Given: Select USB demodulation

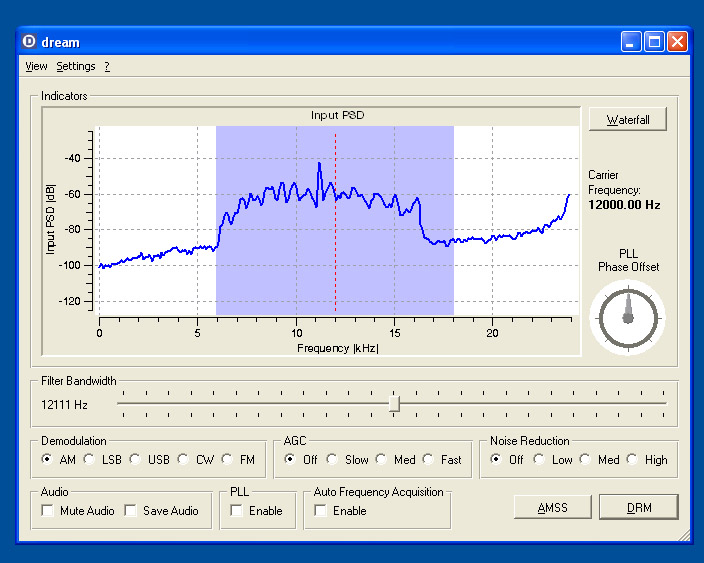Looking at the screenshot, I should click(135, 460).
